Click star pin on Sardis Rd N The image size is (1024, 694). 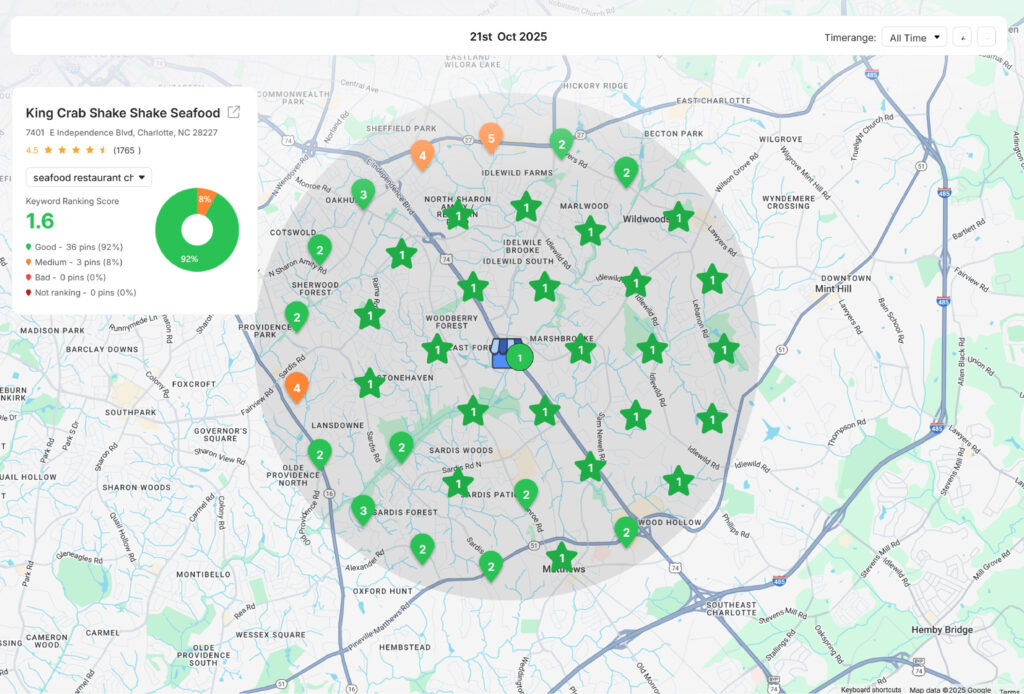[x=458, y=484]
